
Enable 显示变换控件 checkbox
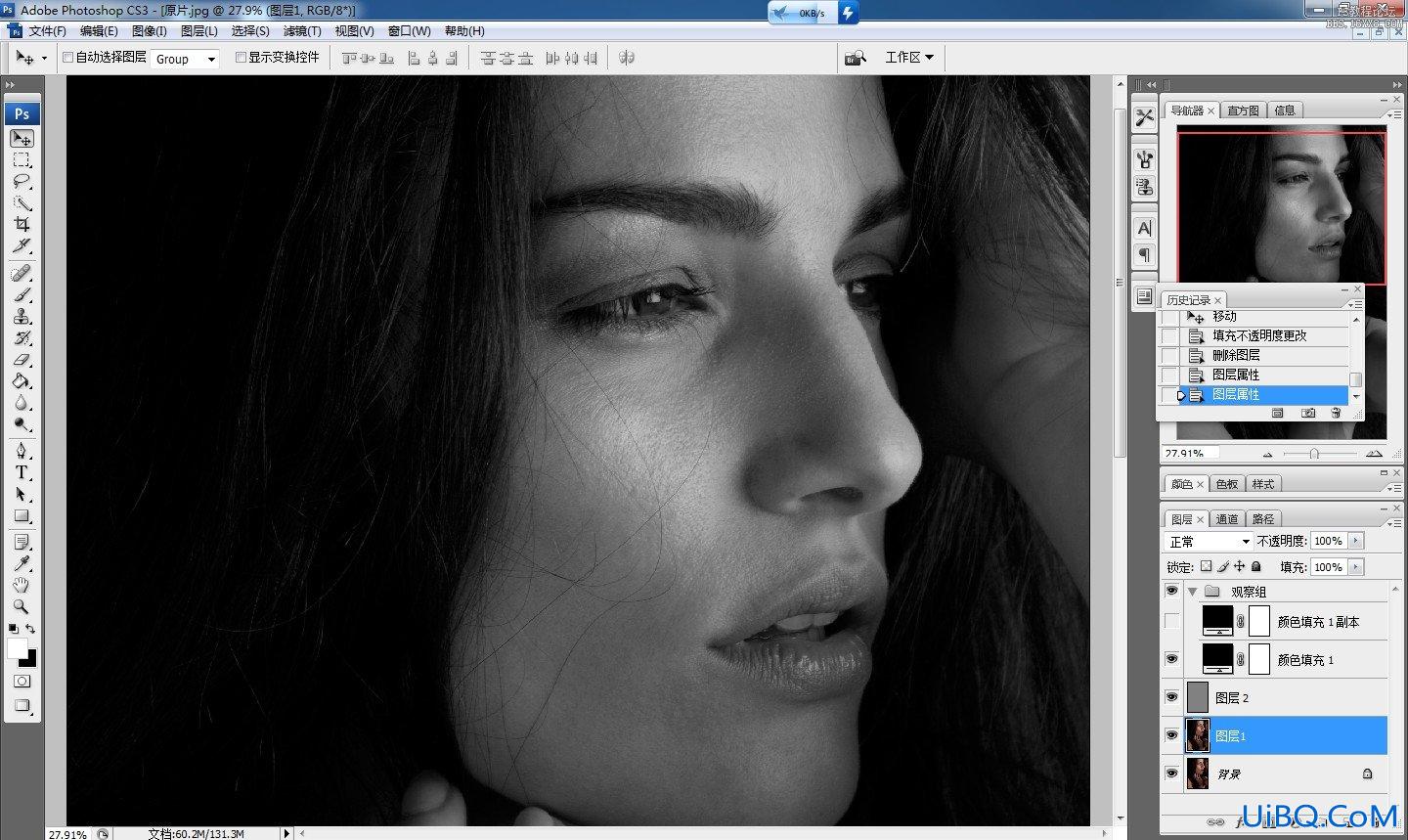point(241,58)
